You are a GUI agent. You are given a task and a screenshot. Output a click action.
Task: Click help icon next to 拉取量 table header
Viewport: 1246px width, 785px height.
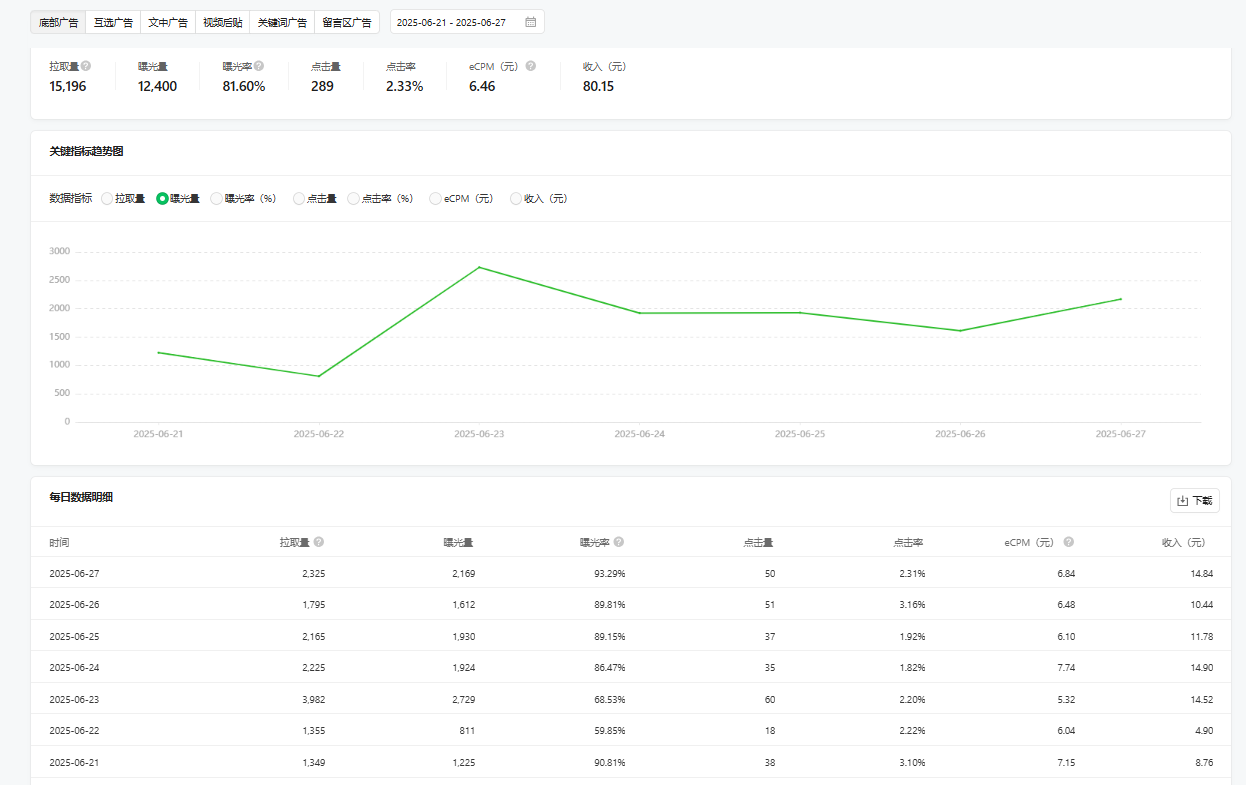click(319, 542)
